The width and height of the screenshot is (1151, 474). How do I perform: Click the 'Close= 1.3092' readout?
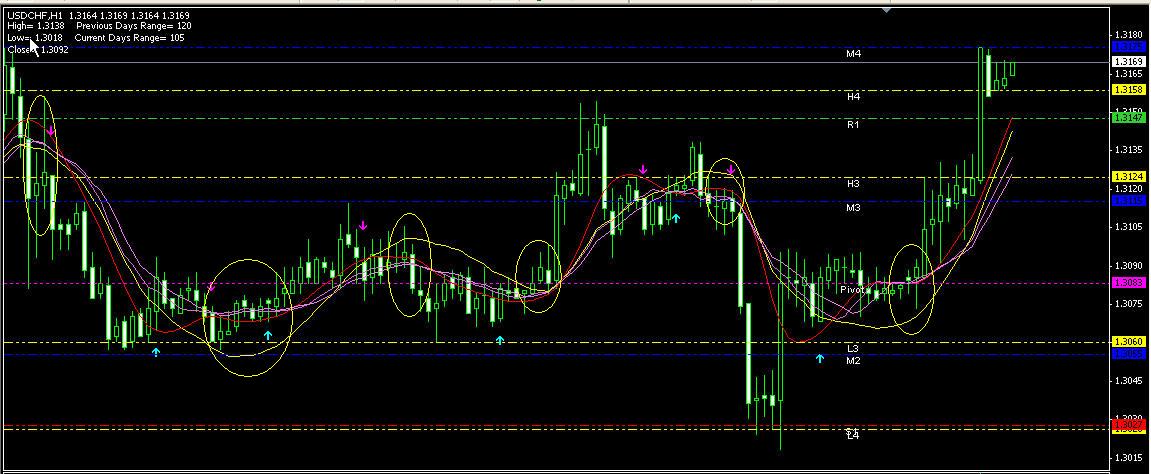tap(38, 49)
